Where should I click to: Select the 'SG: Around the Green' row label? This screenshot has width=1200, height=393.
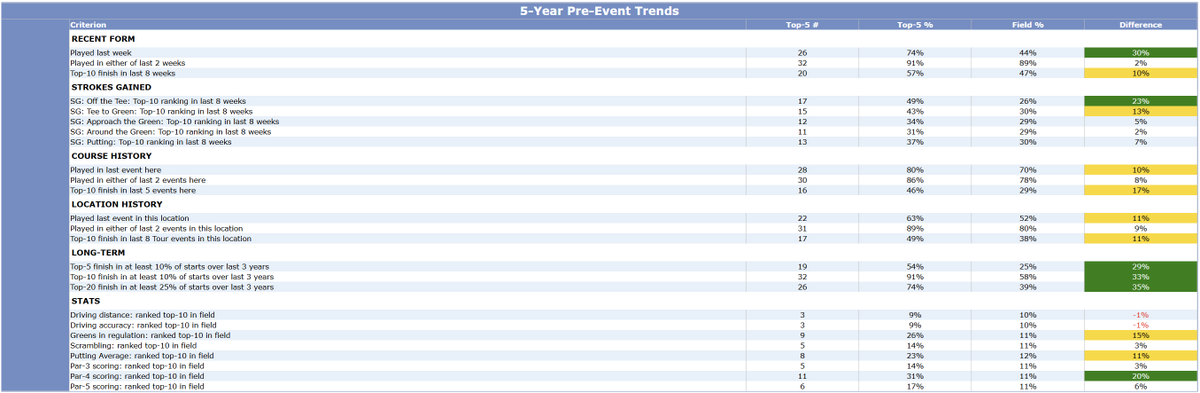[170, 131]
